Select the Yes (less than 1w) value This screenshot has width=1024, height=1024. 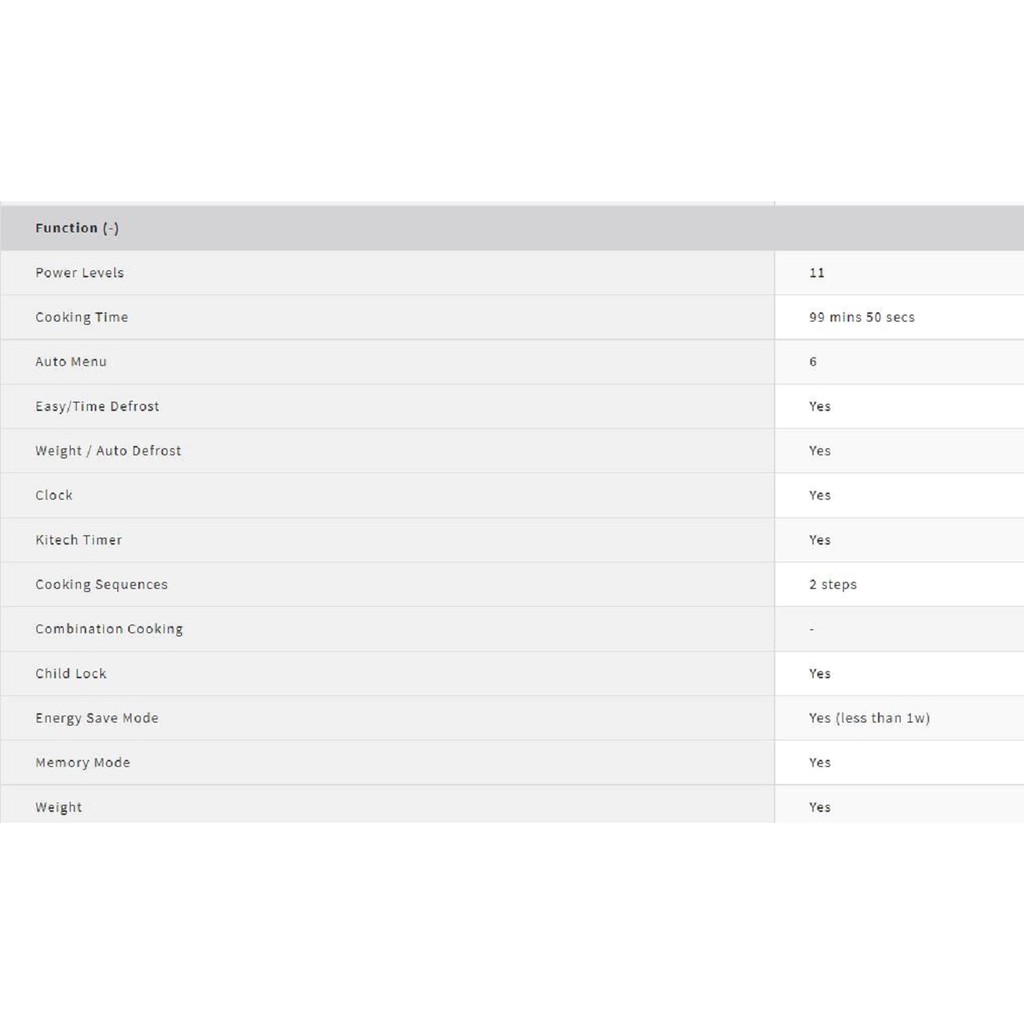tap(869, 718)
